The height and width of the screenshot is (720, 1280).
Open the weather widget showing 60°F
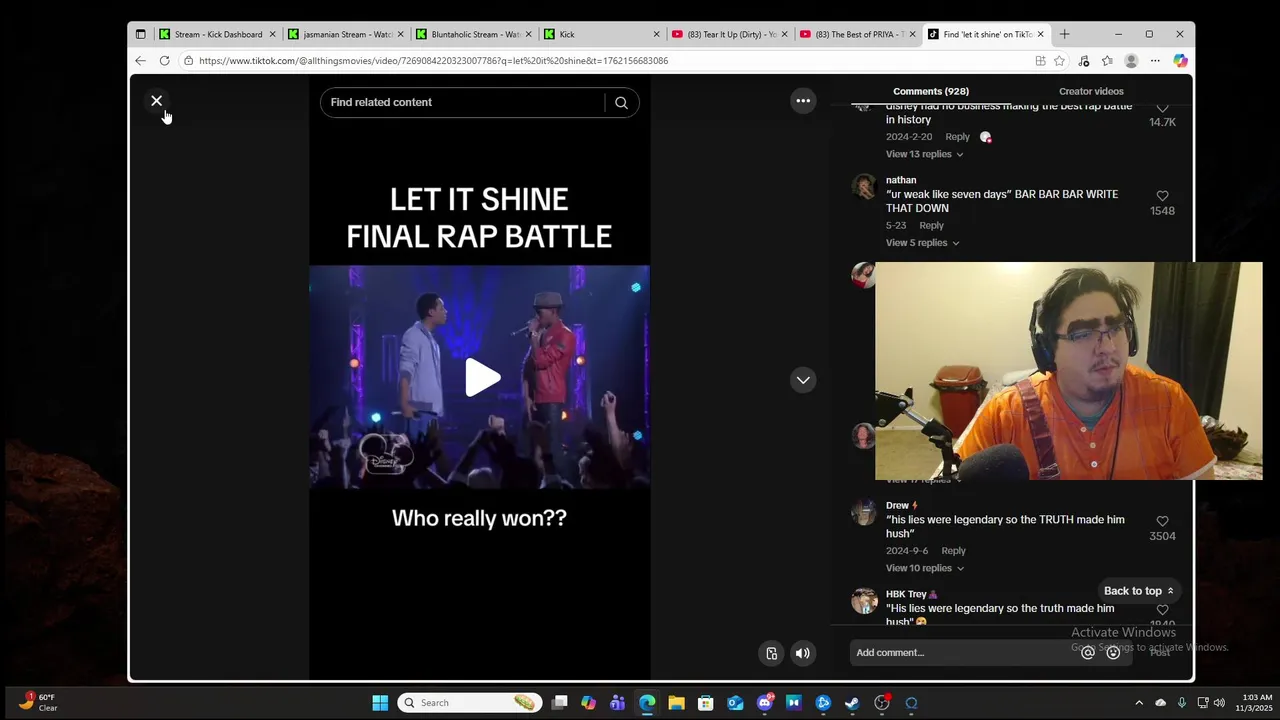coord(39,702)
